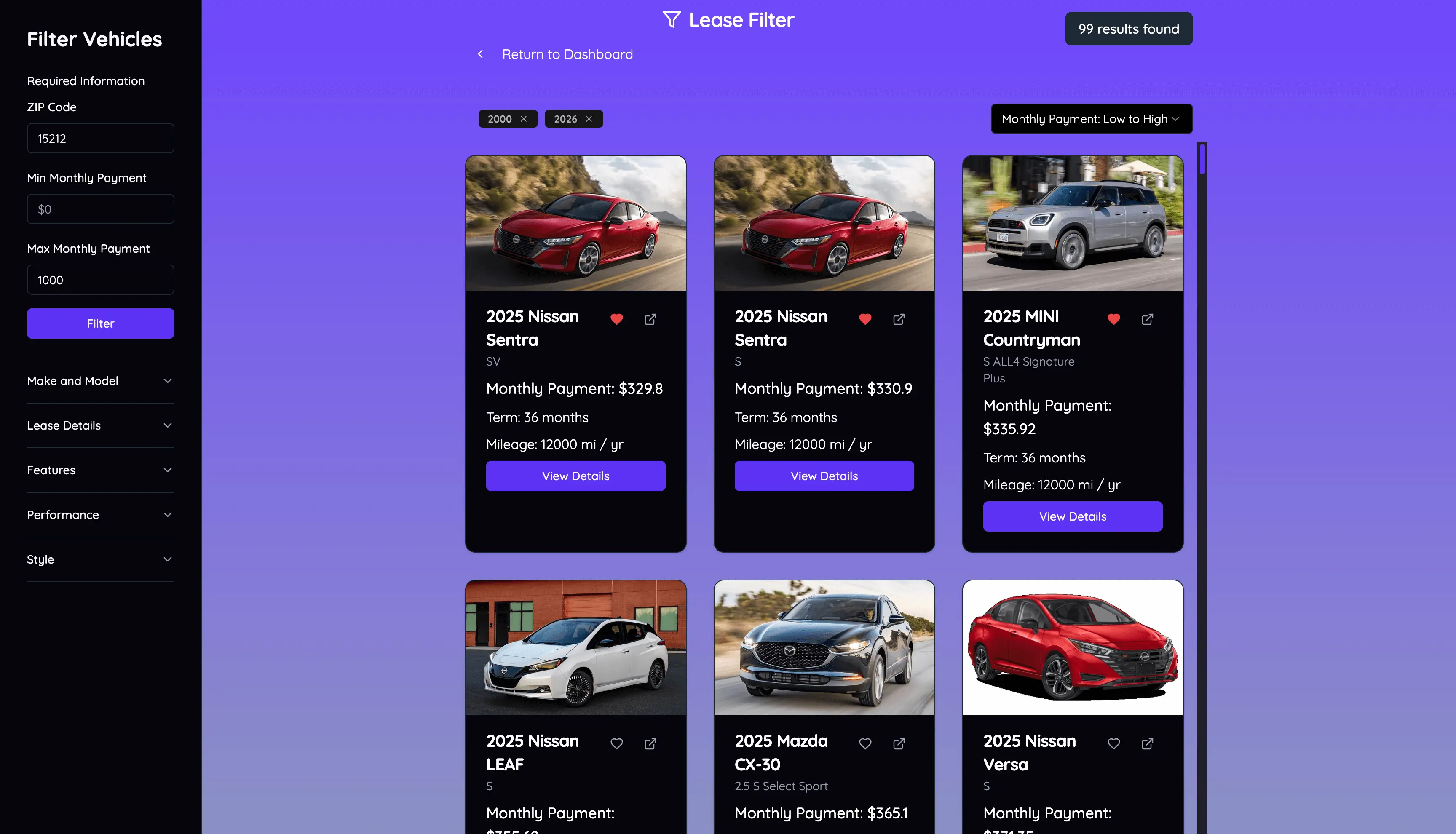Unfavorite the MINI Countryman heart icon

coord(1113,319)
